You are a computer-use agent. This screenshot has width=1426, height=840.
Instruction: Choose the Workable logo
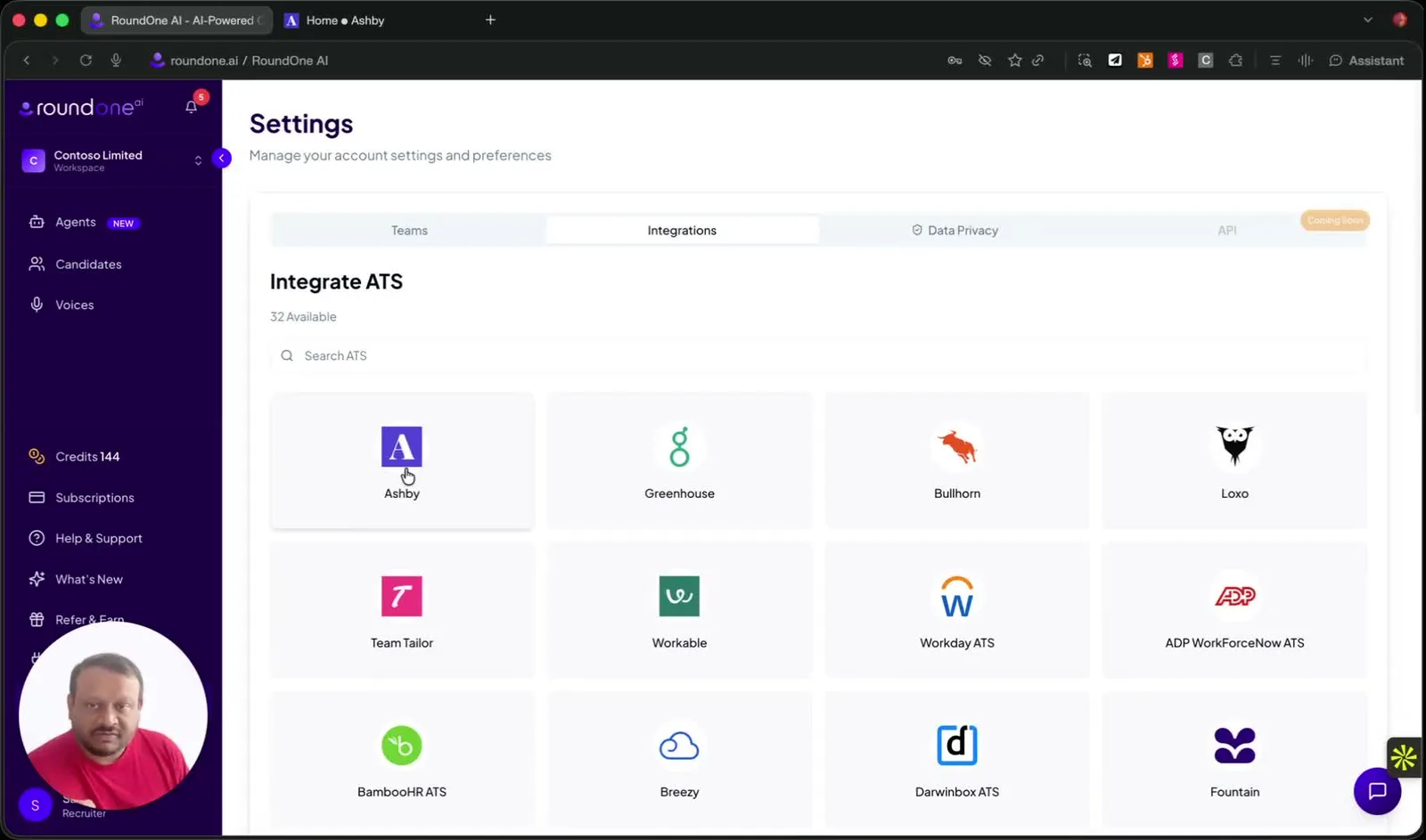(679, 596)
